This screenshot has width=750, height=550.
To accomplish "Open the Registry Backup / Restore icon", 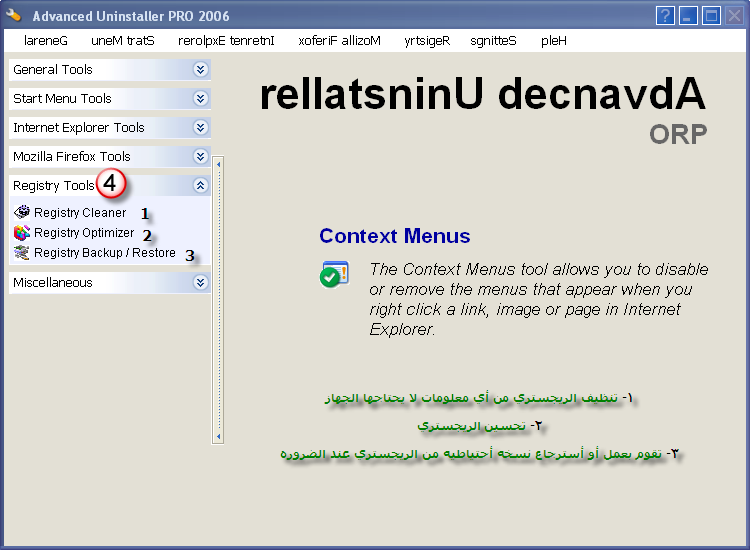I will coord(22,253).
